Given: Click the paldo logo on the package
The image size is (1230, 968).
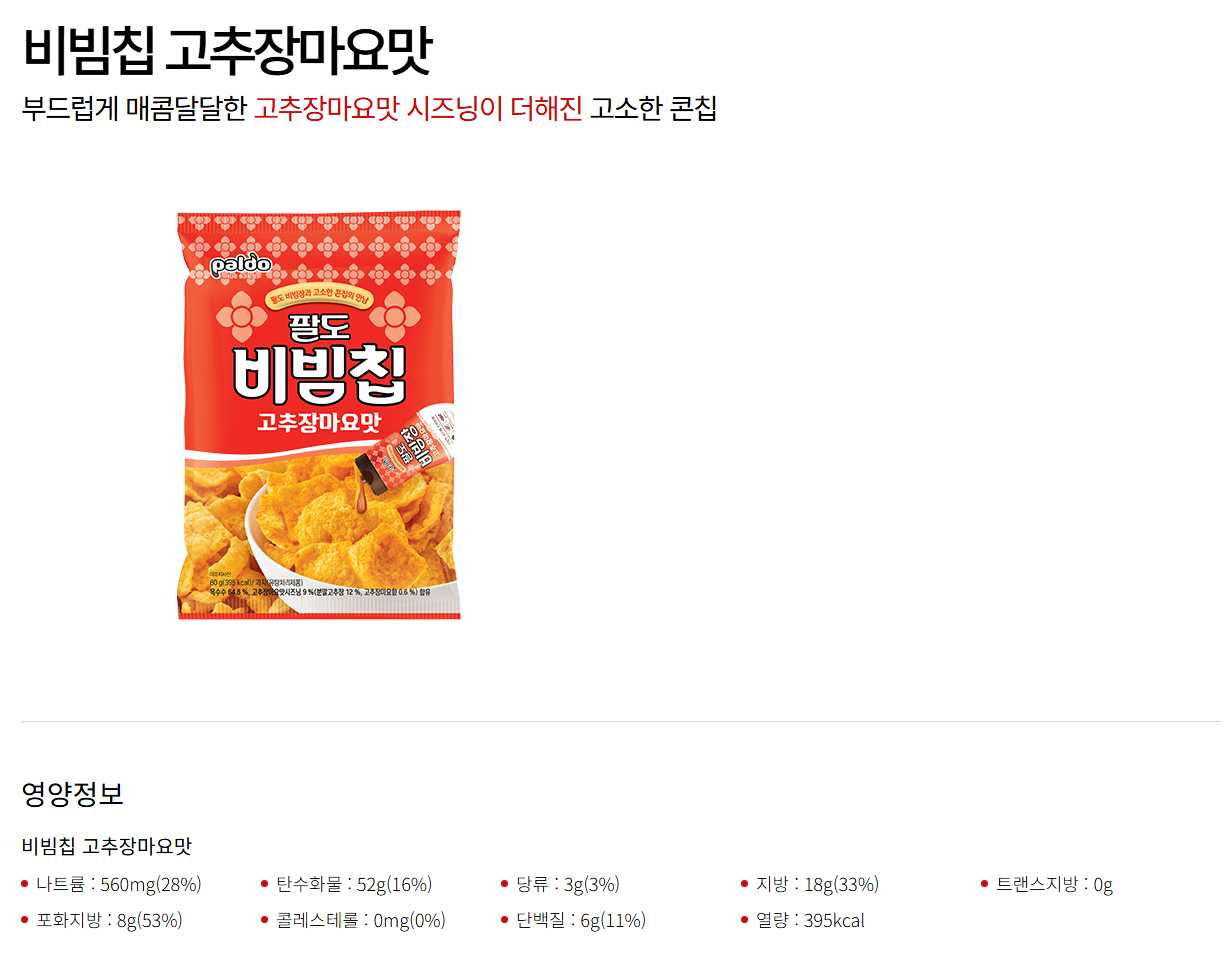Looking at the screenshot, I should coord(241,266).
